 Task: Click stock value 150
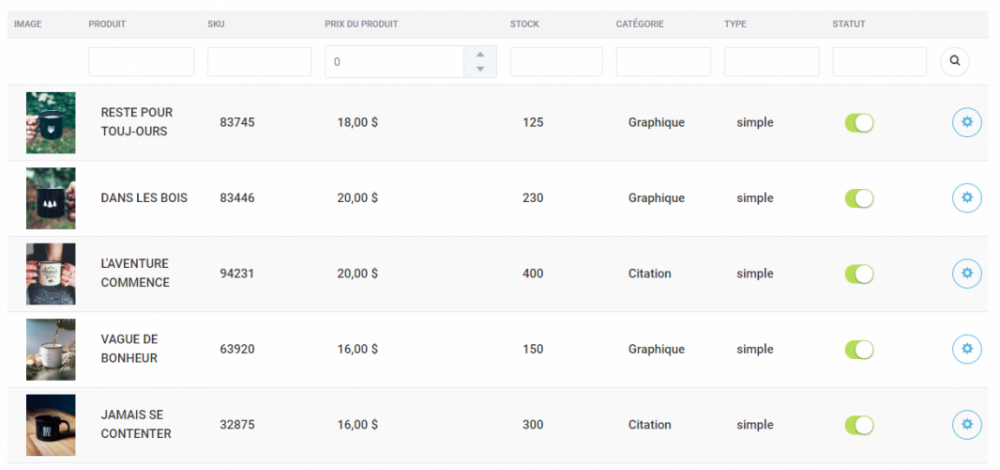pyautogui.click(x=533, y=349)
